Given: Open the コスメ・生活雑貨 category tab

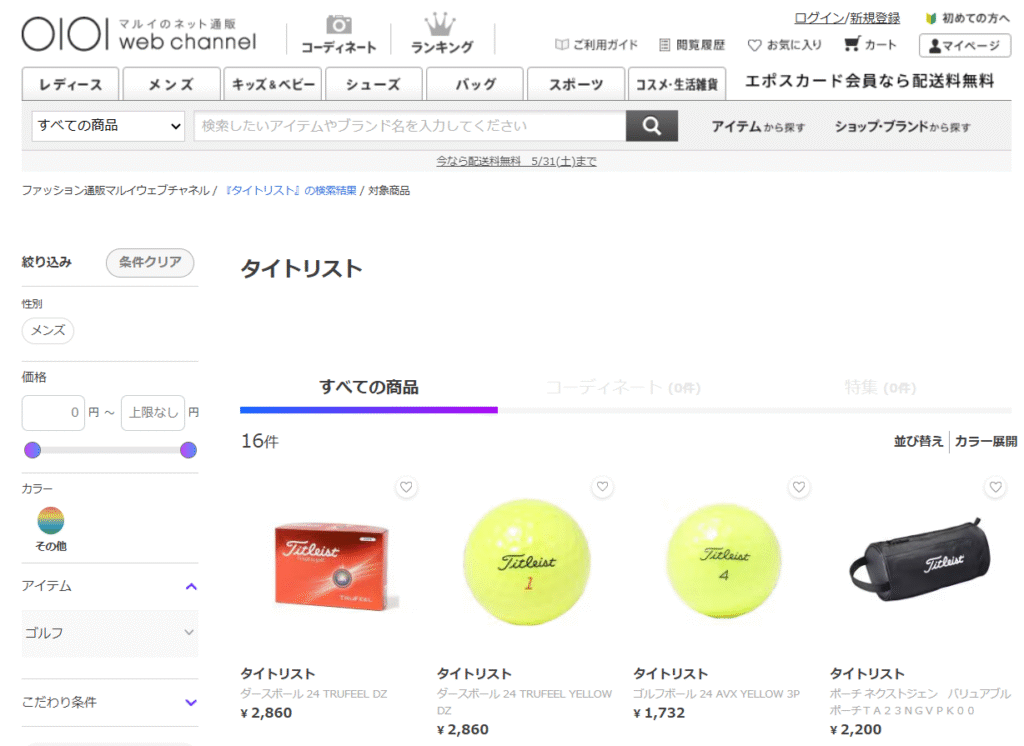Looking at the screenshot, I should click(x=677, y=84).
